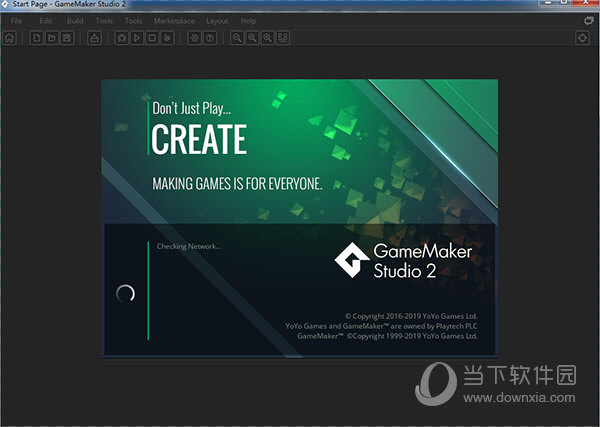Click the Help question mark toolbar icon
Image resolution: width=600 pixels, height=427 pixels.
click(210, 38)
